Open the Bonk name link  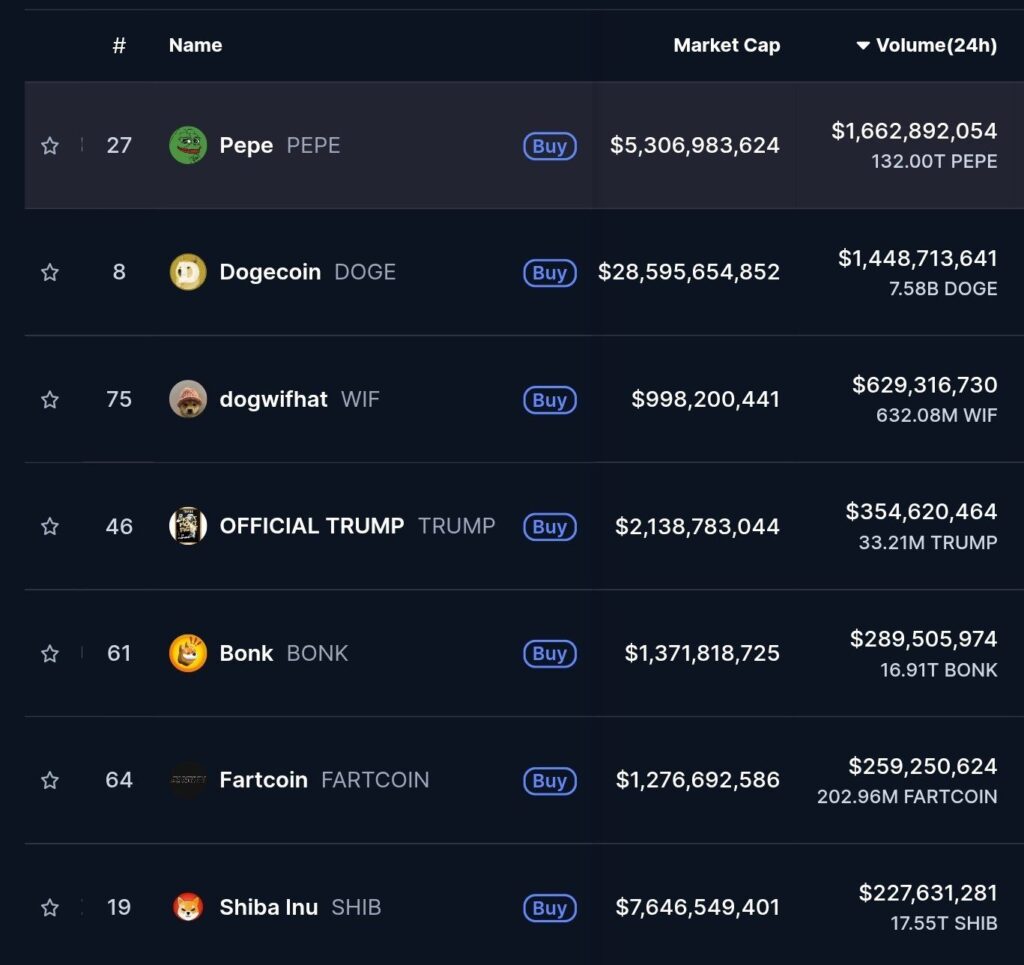click(x=246, y=653)
